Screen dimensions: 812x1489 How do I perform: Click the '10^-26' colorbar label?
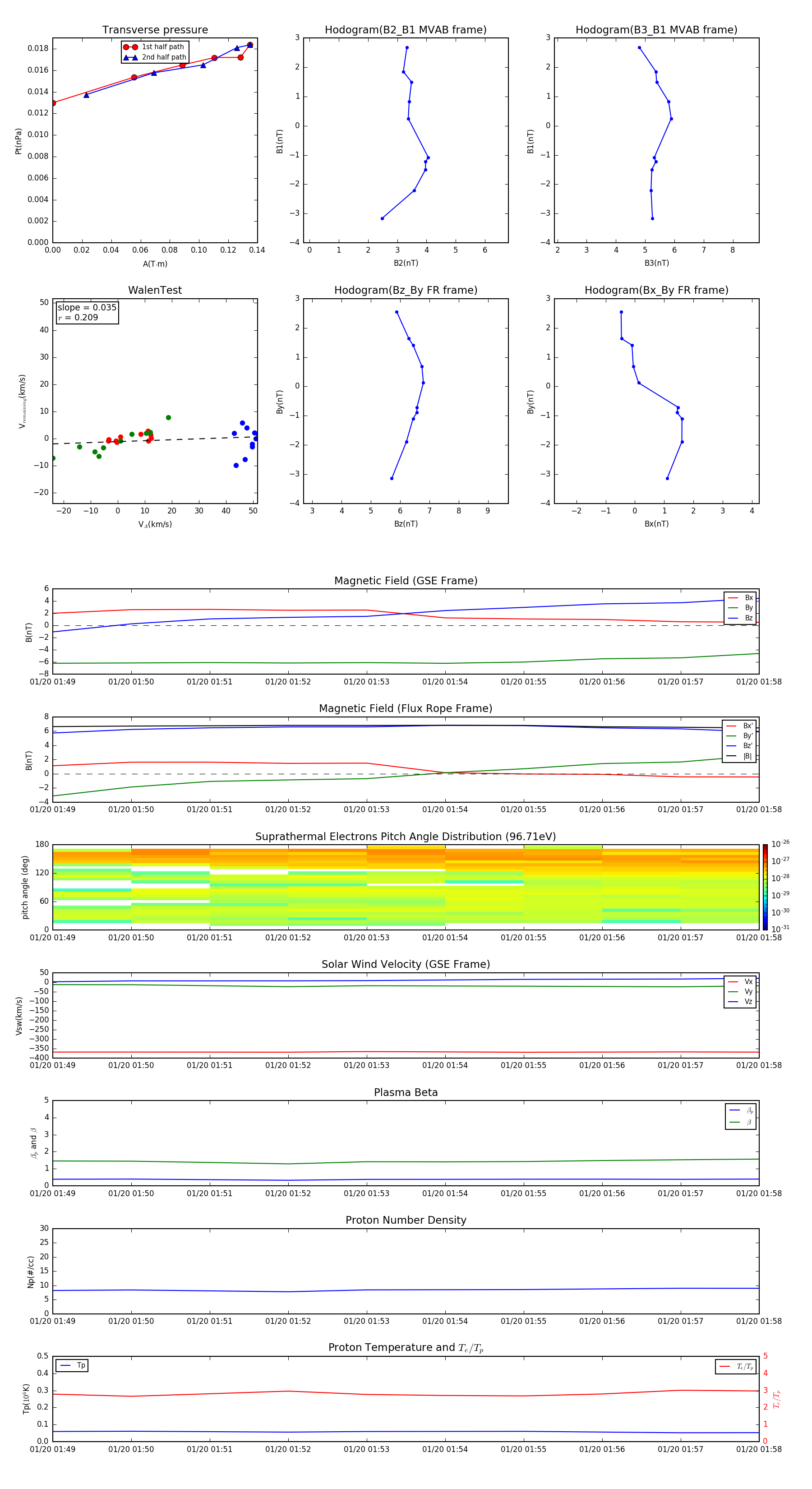tap(780, 844)
